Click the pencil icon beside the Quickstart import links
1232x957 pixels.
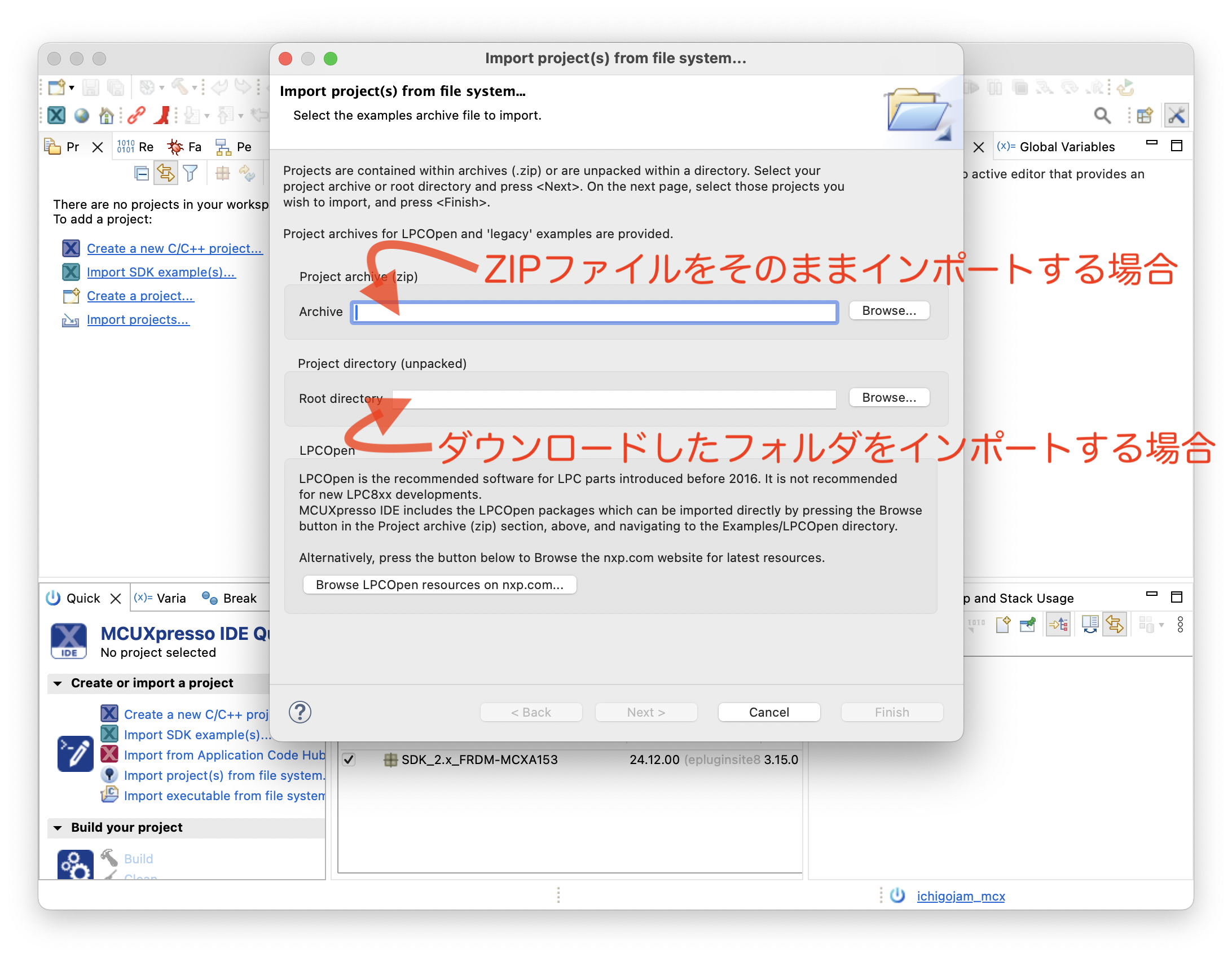tap(75, 753)
